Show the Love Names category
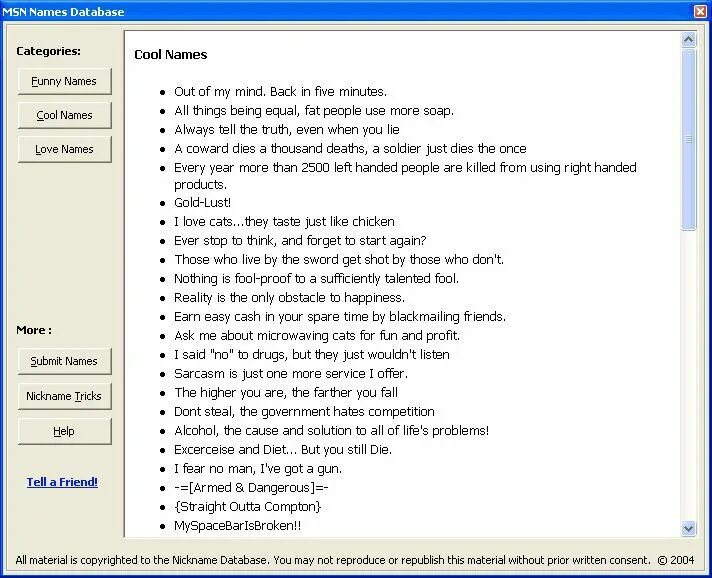 pos(64,149)
